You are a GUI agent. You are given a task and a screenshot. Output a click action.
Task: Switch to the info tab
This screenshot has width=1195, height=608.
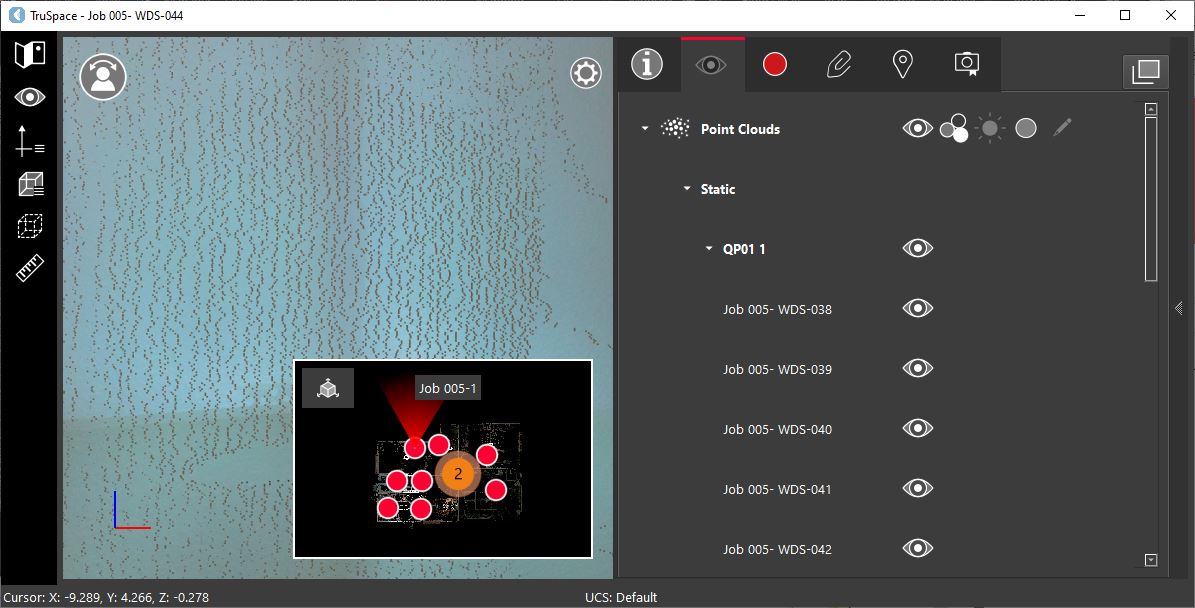point(647,63)
